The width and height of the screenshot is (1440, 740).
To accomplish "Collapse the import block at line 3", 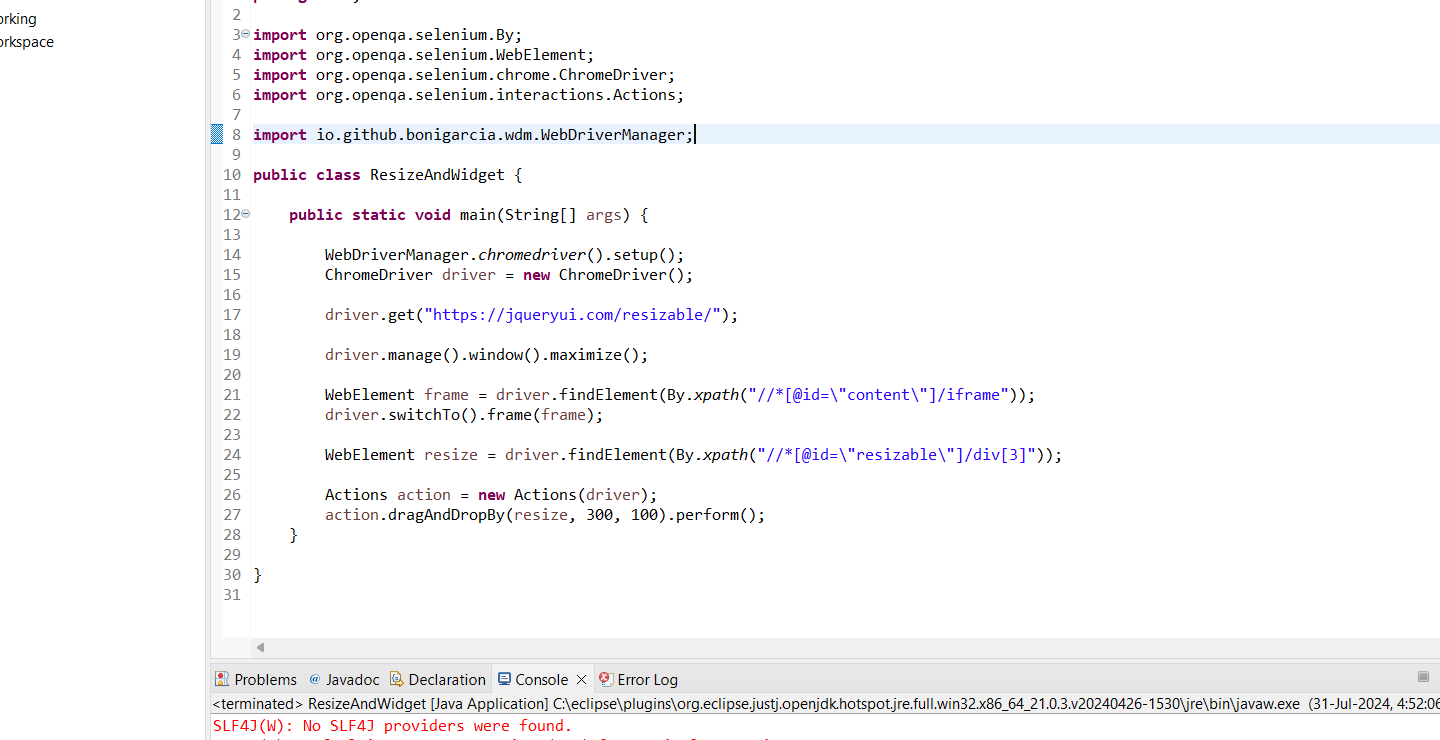I will (x=244, y=34).
